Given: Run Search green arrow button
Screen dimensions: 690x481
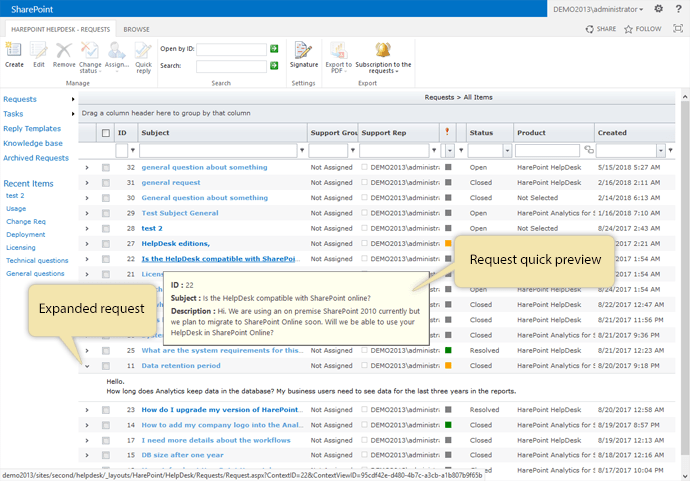Looking at the screenshot, I should pos(274,66).
